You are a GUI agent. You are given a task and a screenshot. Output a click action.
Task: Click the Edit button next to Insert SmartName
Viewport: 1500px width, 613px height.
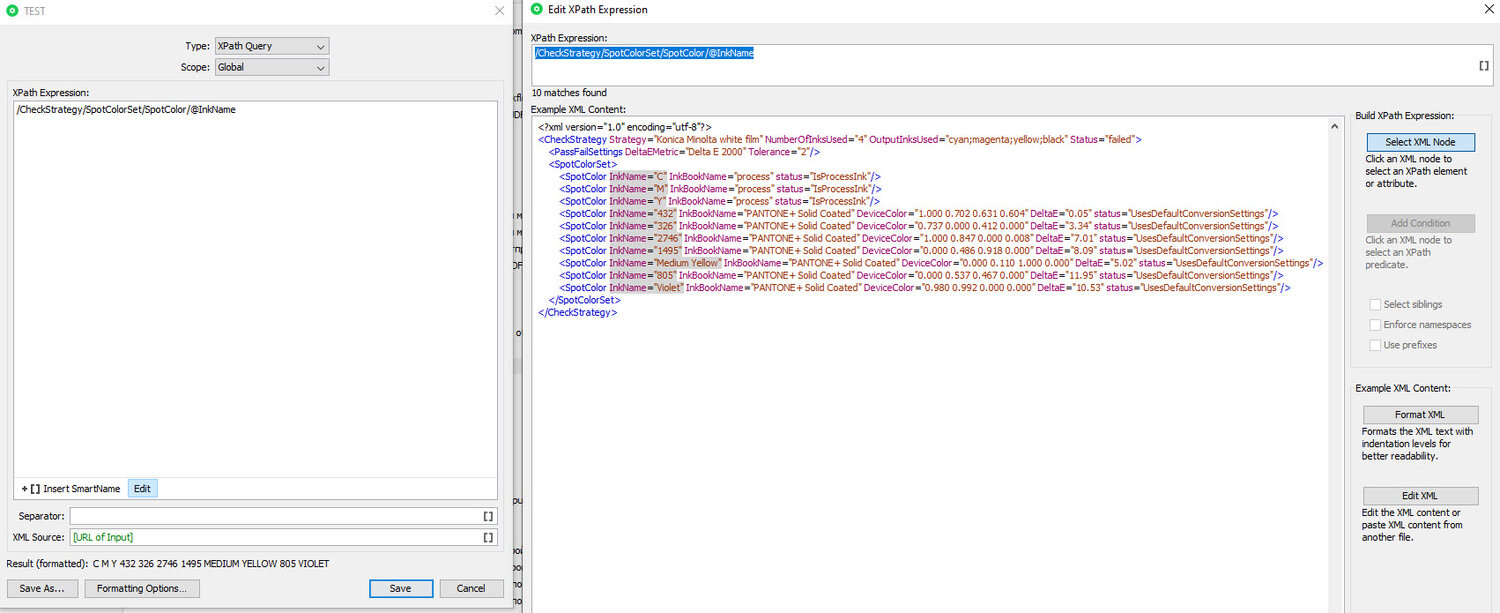[142, 489]
